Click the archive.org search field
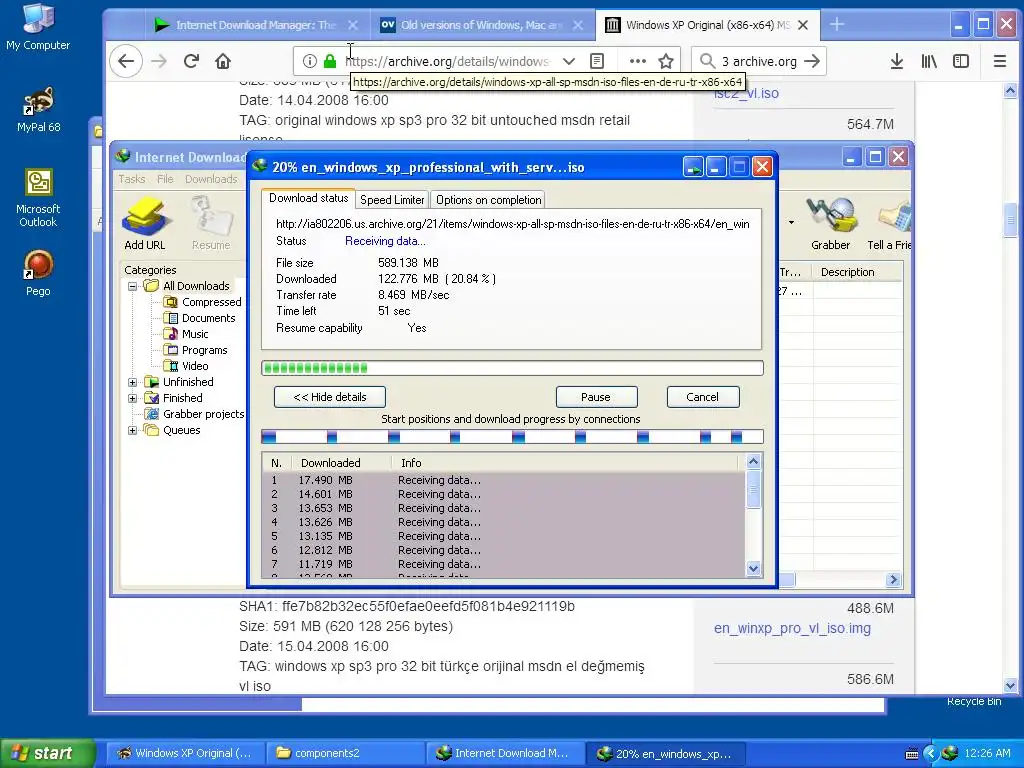The width and height of the screenshot is (1024, 768). pyautogui.click(x=758, y=61)
